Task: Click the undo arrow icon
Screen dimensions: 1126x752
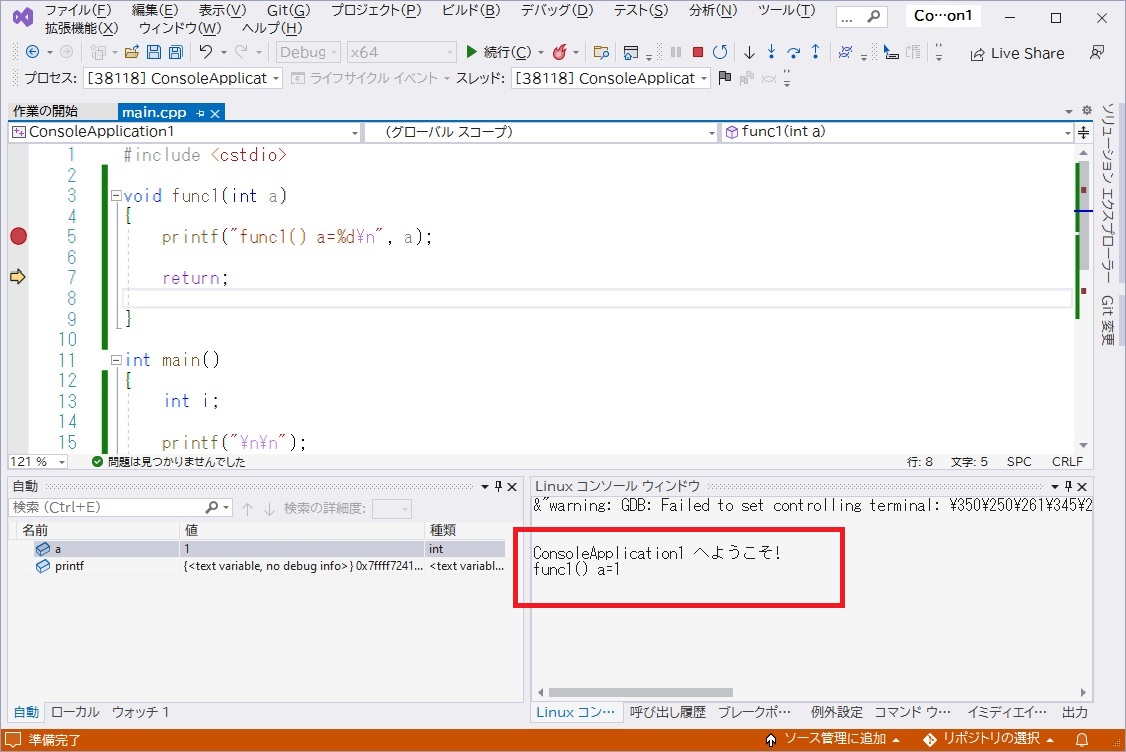Action: click(206, 52)
